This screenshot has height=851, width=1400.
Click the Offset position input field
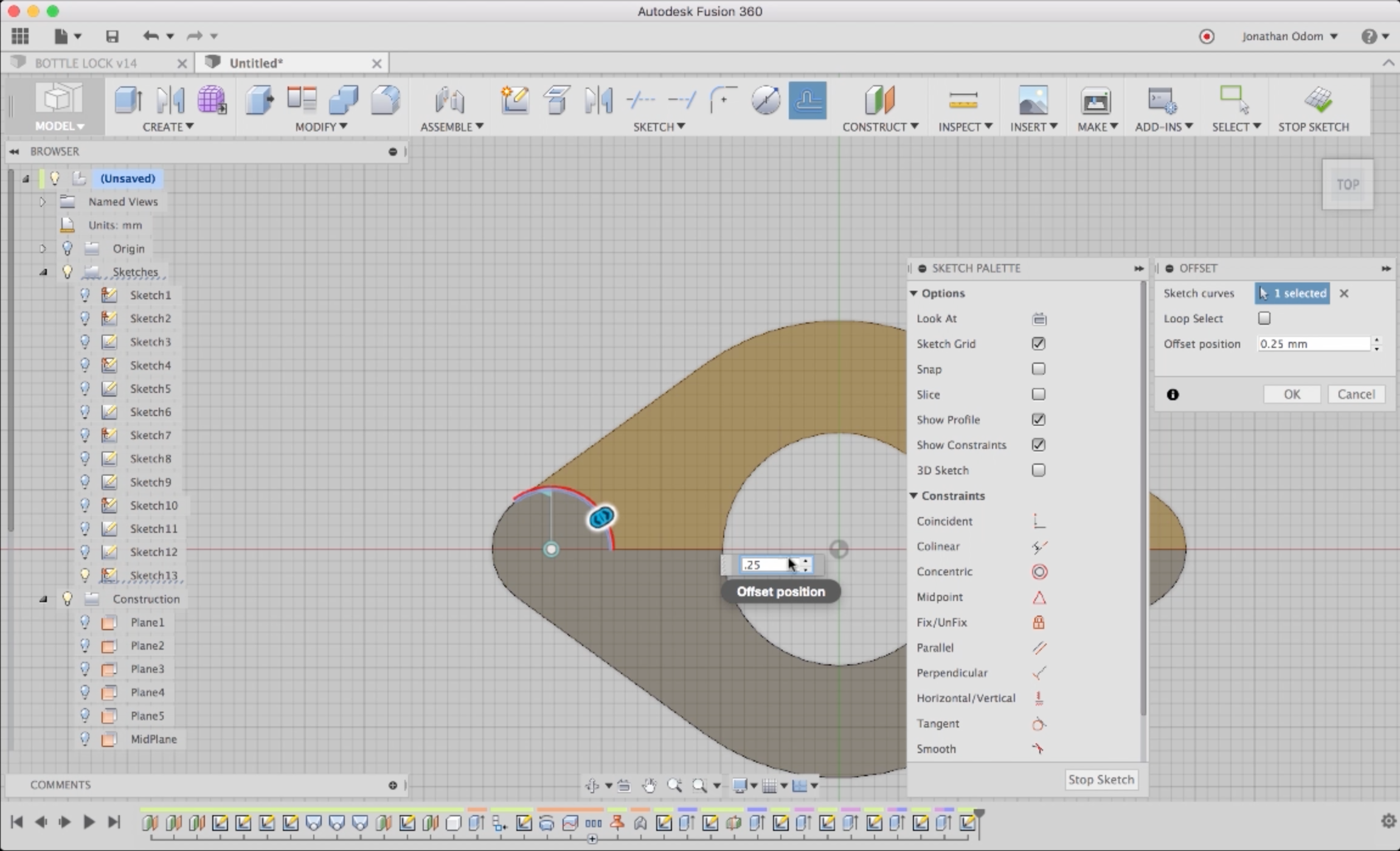[x=1312, y=344]
